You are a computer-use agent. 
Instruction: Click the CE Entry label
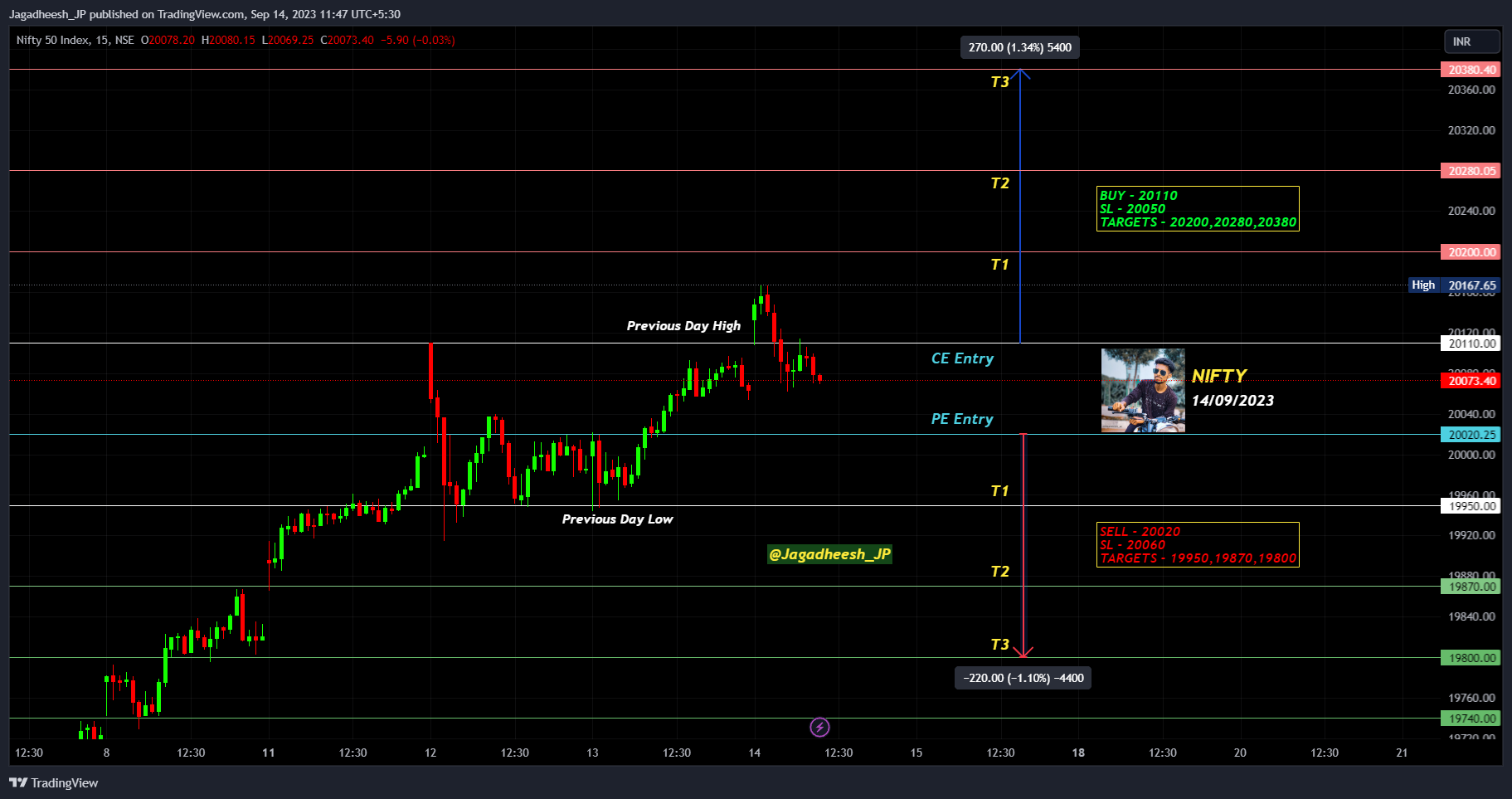pos(962,358)
